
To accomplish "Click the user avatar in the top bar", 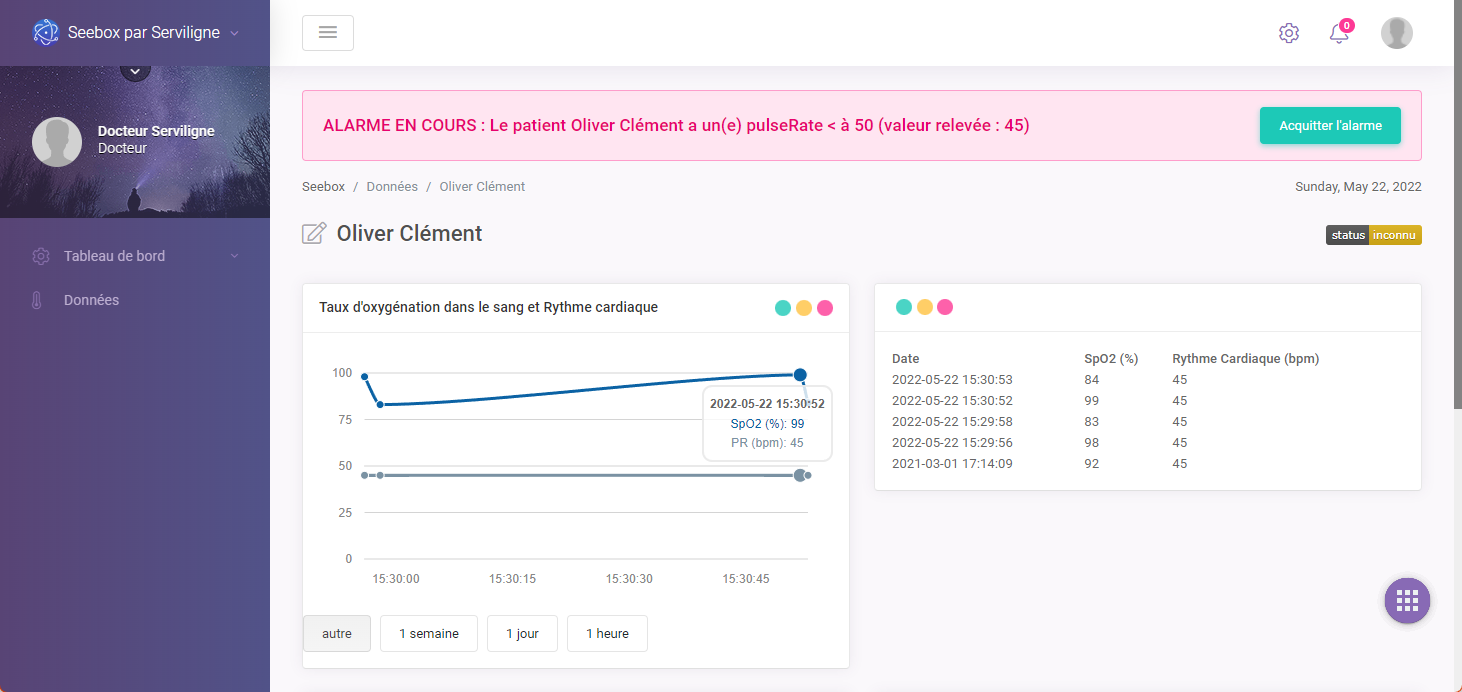I will (x=1397, y=33).
